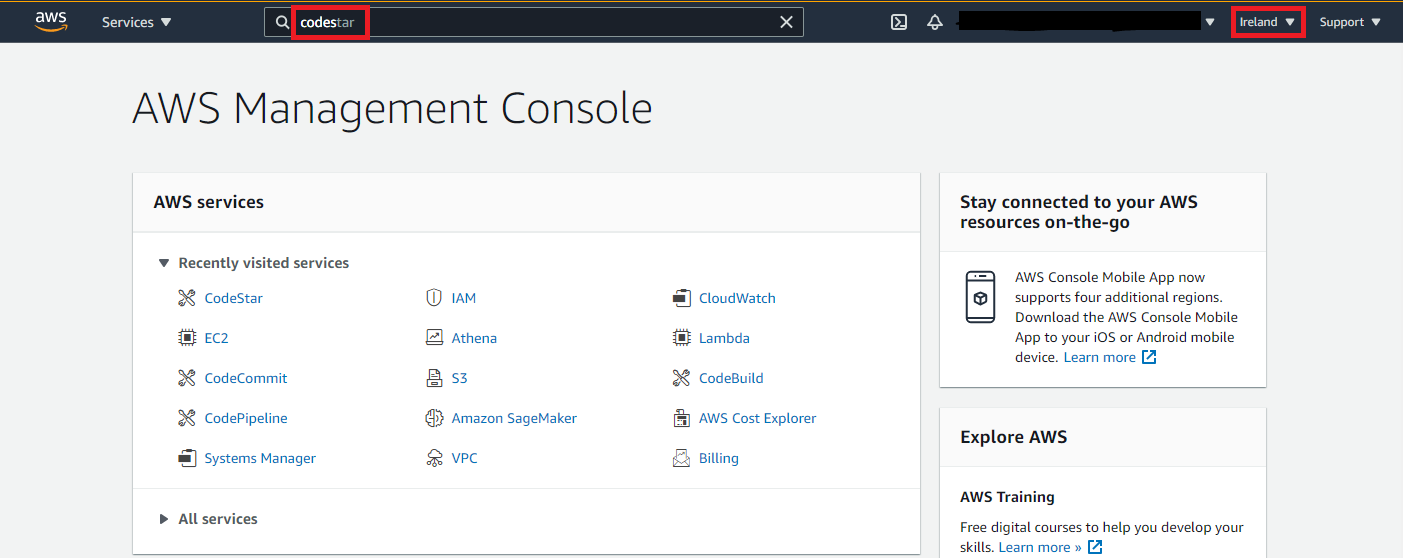
Task: Click the Athena chart icon
Action: (434, 338)
